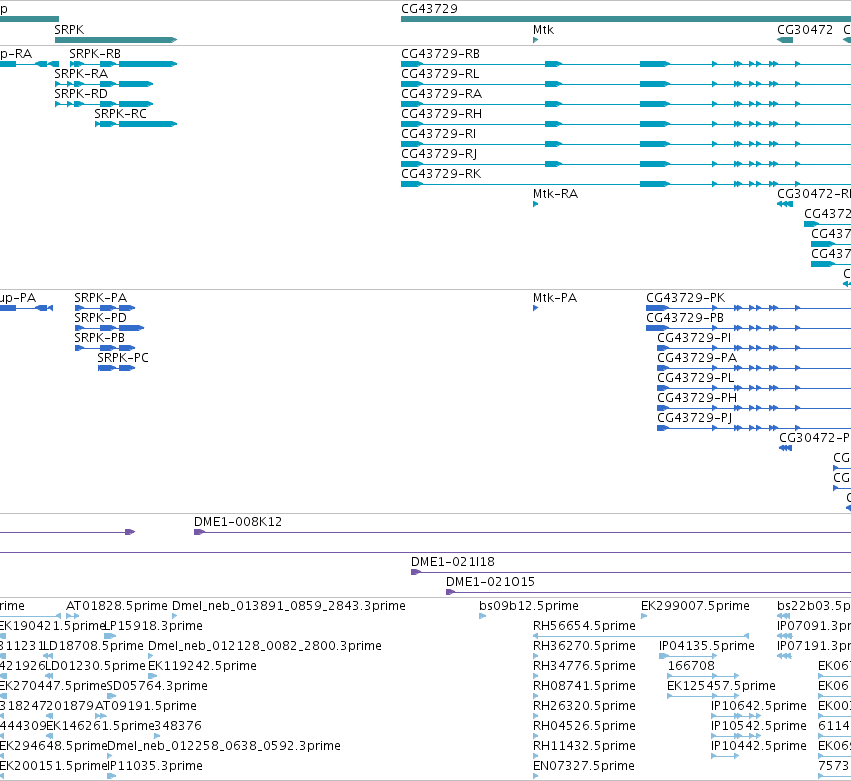Select protein SRPK-PD
Viewport: 851px width, 781px height.
pos(100,318)
